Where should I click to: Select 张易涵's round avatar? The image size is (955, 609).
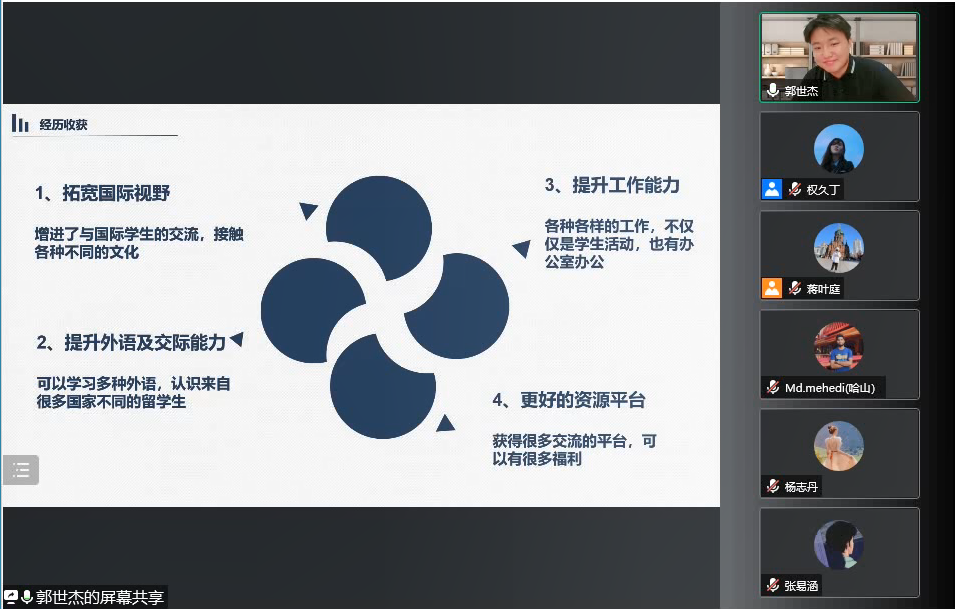[x=839, y=545]
